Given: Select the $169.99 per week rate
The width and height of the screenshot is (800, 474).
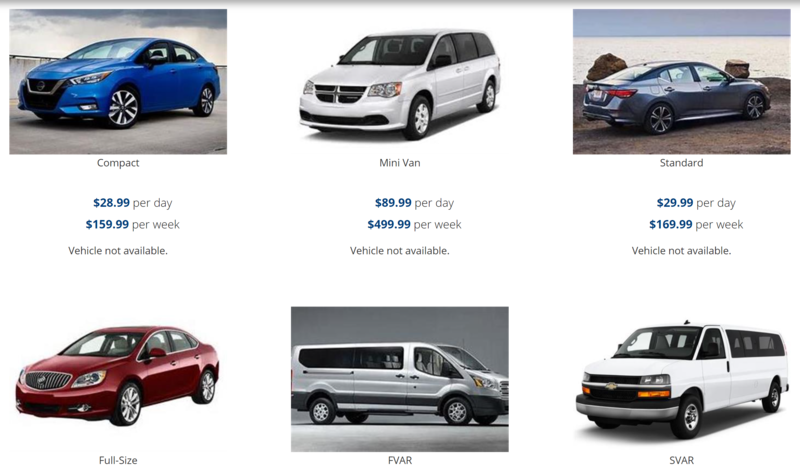Looking at the screenshot, I should coord(696,224).
